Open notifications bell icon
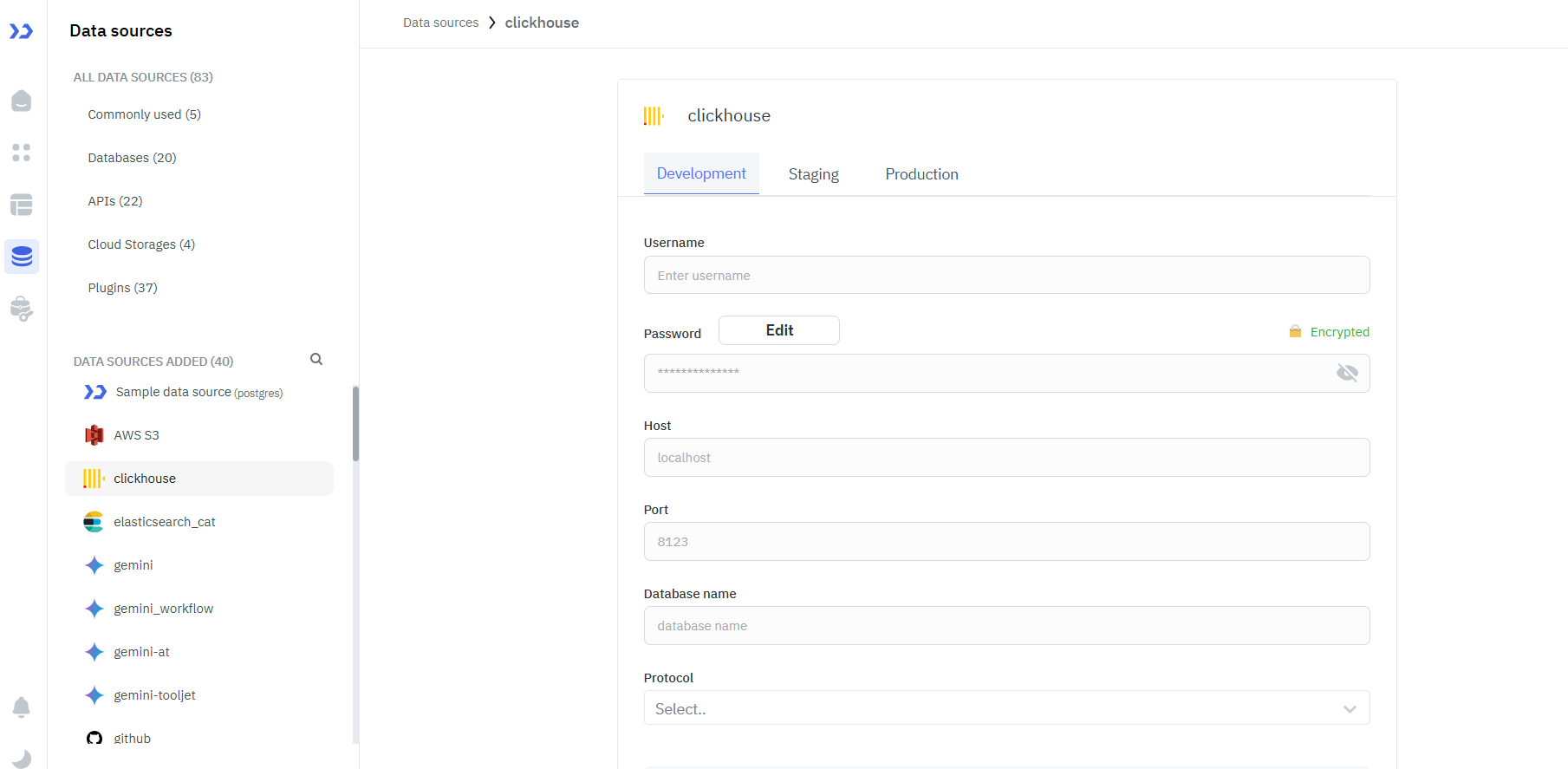 (22, 707)
